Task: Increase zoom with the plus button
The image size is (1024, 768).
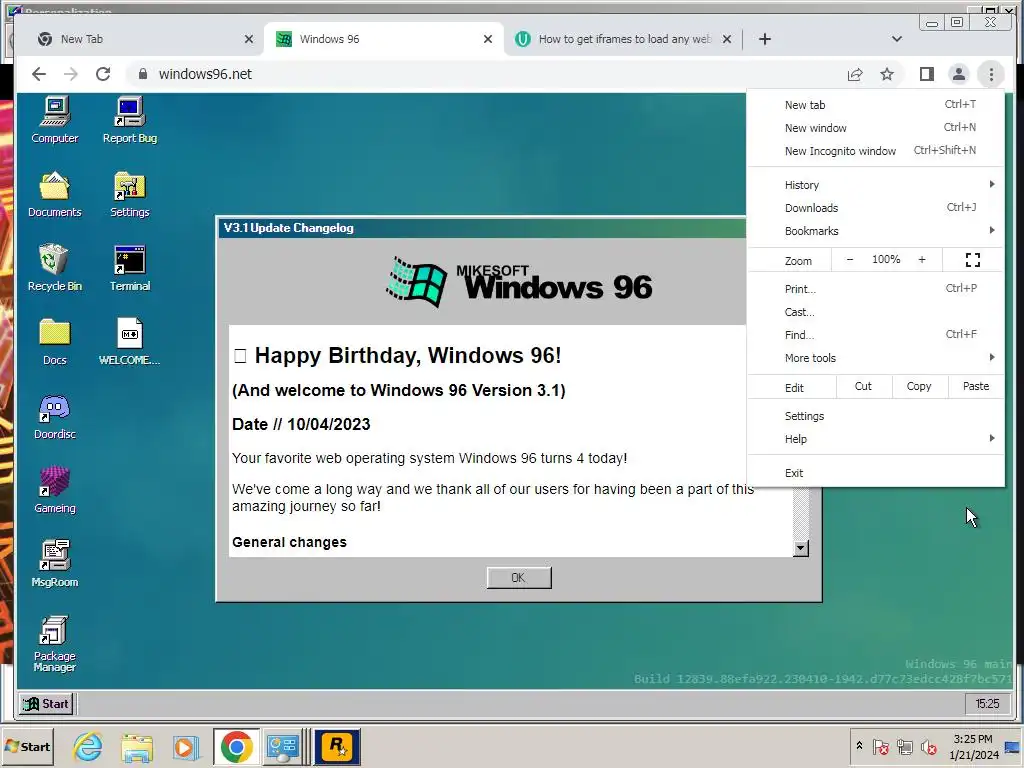Action: click(x=922, y=260)
